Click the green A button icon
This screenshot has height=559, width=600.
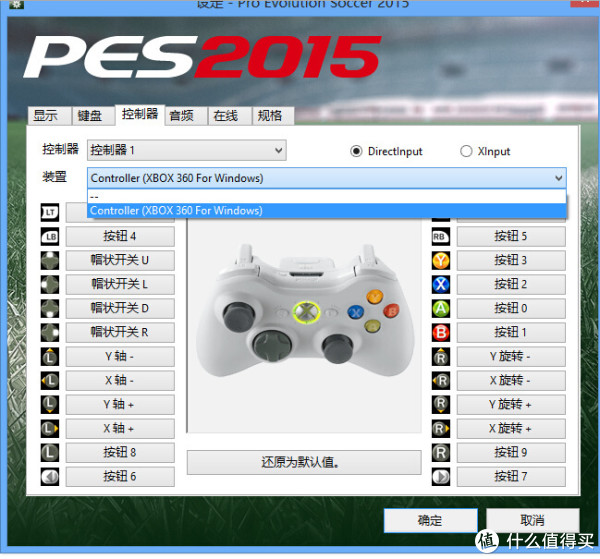441,309
